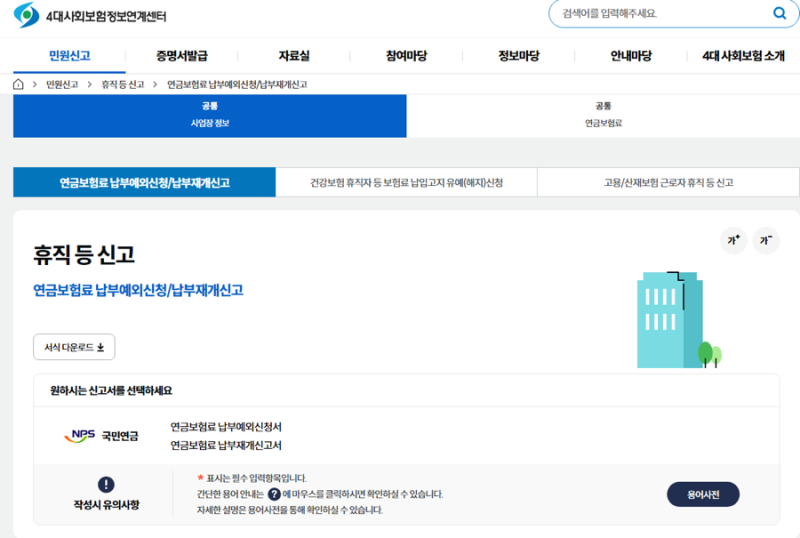Click the 원하시는 신고서를 선택하세요 text
800x538 pixels.
coord(111,390)
